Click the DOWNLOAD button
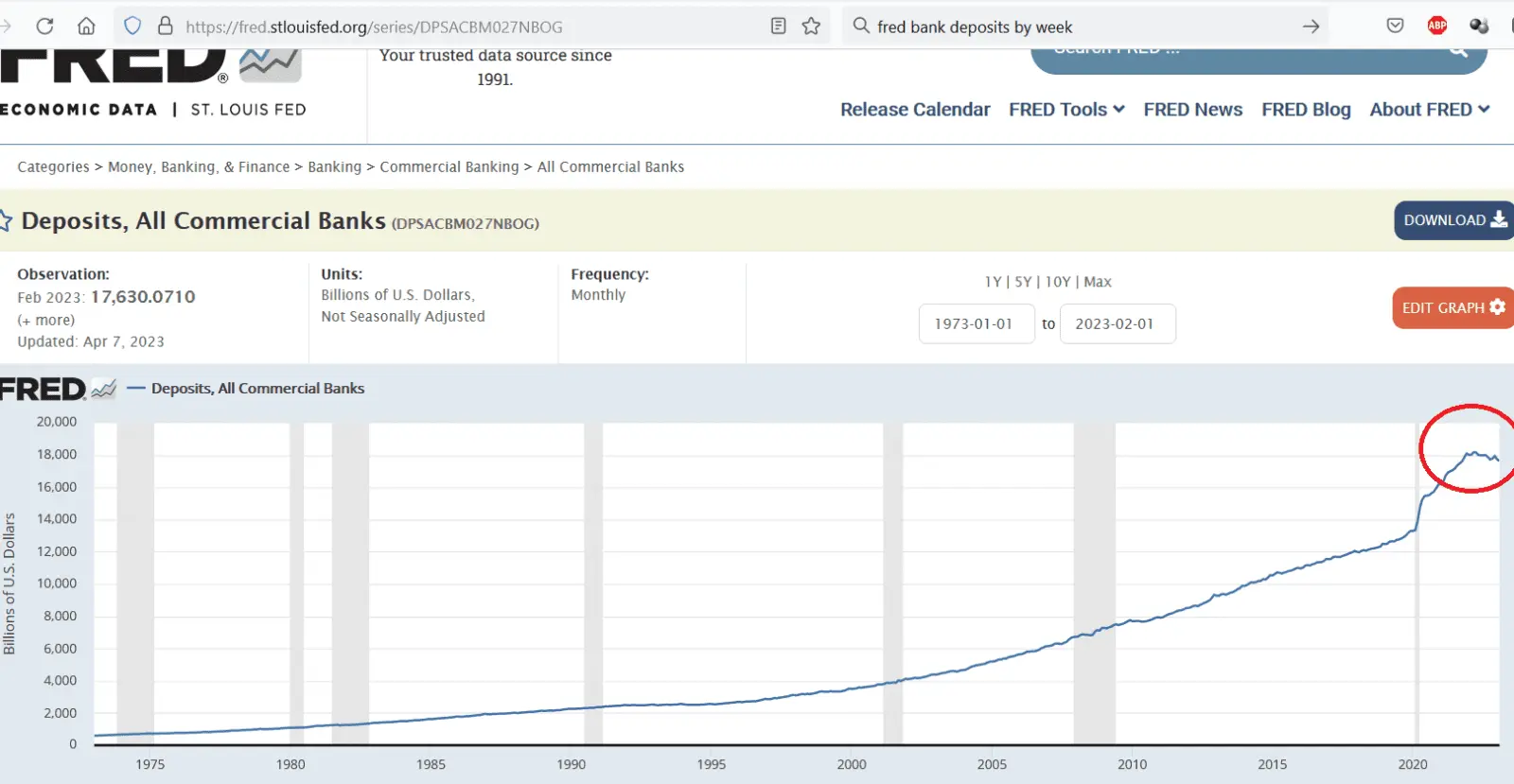The image size is (1514, 784). click(1452, 220)
